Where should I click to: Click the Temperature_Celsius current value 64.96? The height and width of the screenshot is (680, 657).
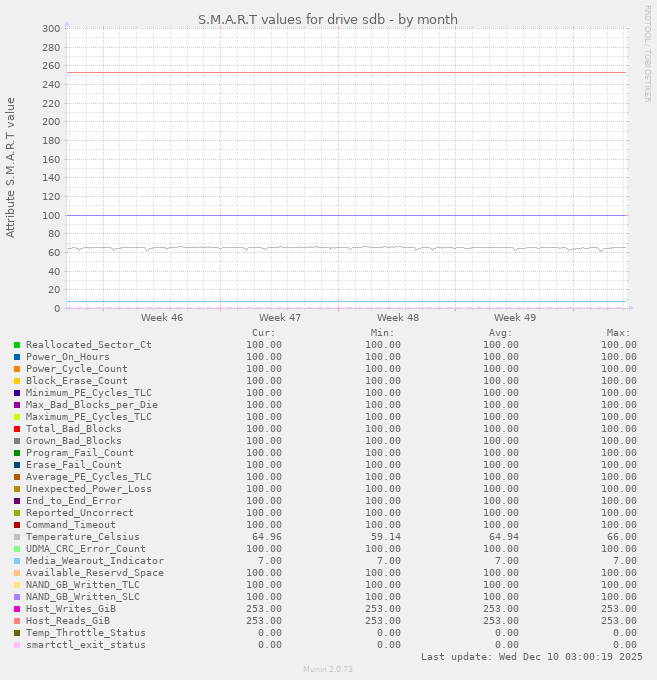point(266,537)
